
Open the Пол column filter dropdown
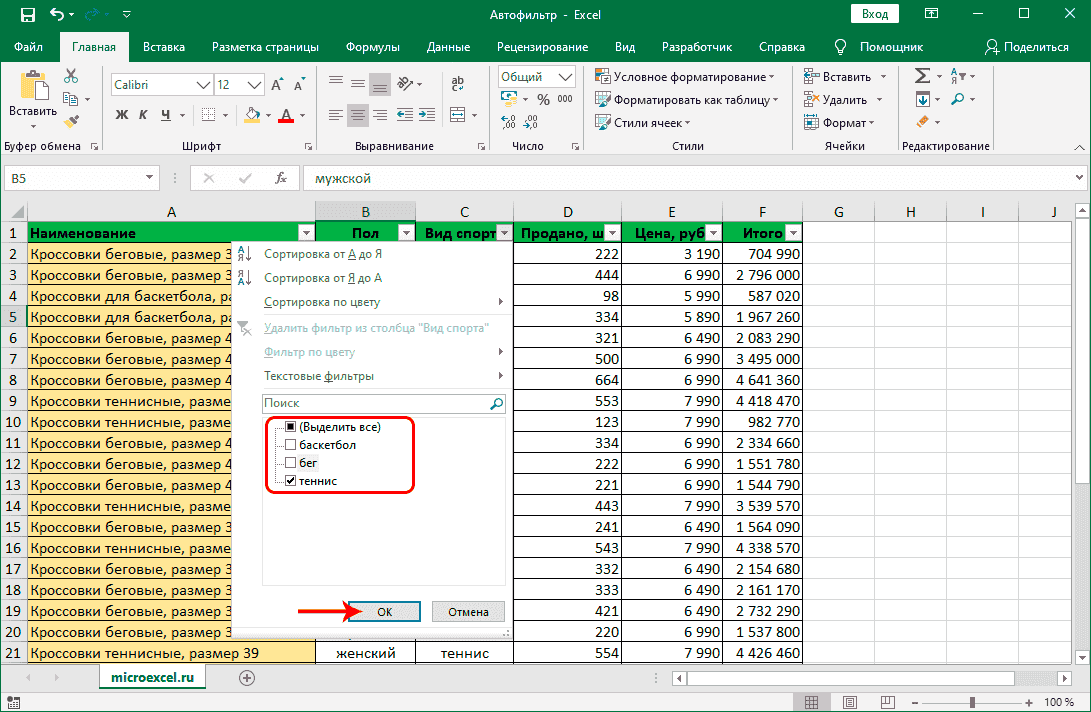coord(405,233)
